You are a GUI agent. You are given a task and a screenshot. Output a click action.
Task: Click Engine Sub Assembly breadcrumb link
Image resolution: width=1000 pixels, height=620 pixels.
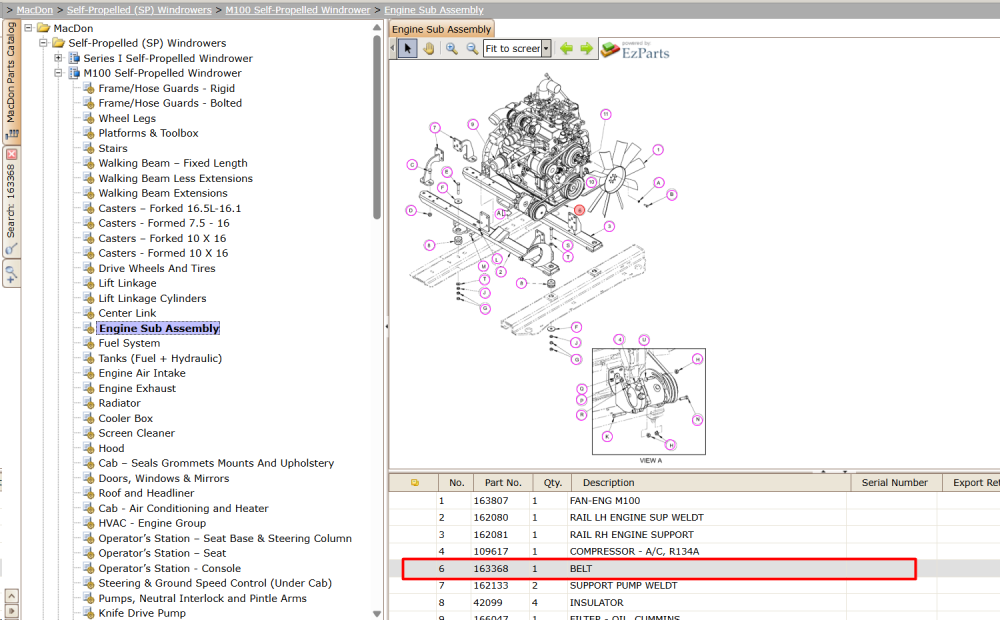tap(434, 10)
